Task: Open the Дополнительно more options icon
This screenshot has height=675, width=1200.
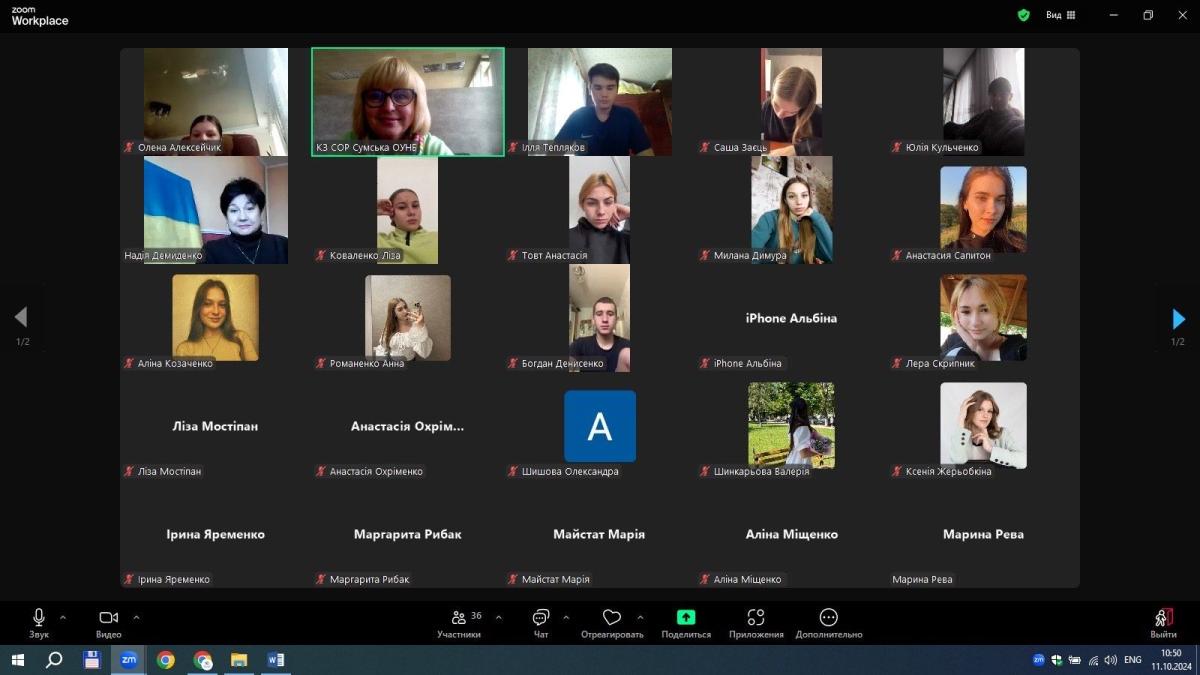Action: [828, 618]
